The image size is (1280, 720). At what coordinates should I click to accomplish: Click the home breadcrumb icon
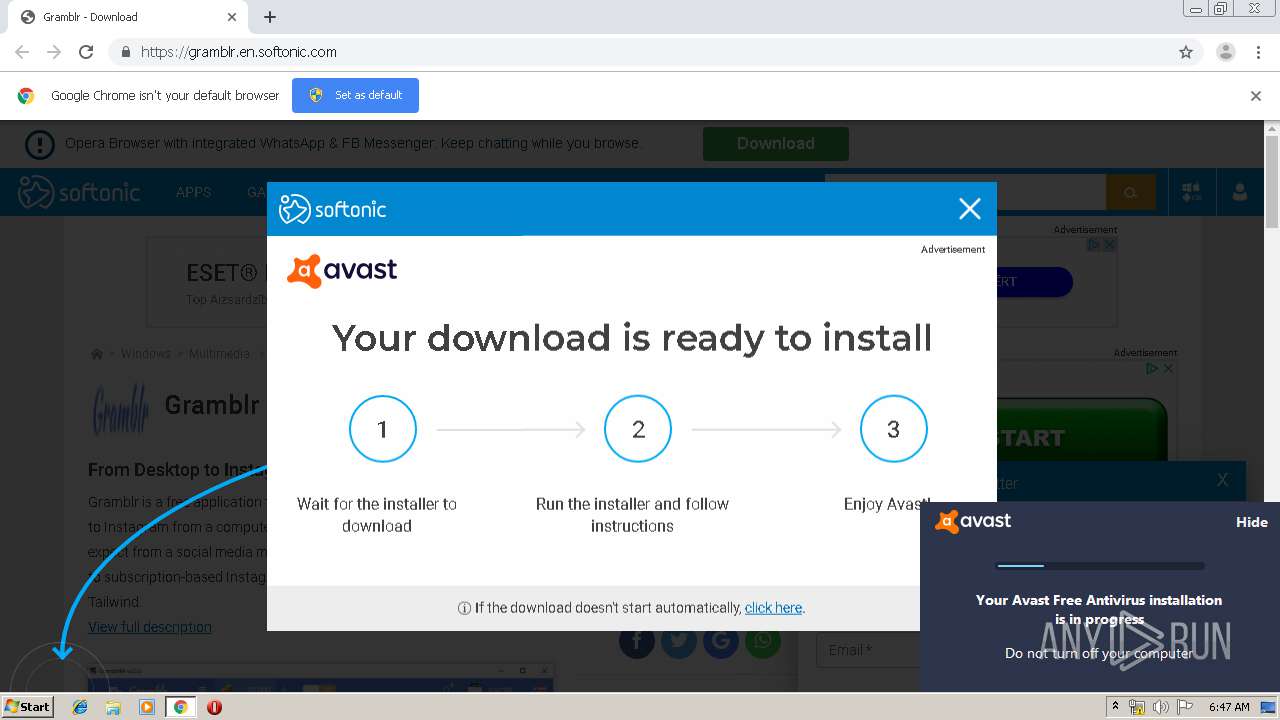pos(97,354)
